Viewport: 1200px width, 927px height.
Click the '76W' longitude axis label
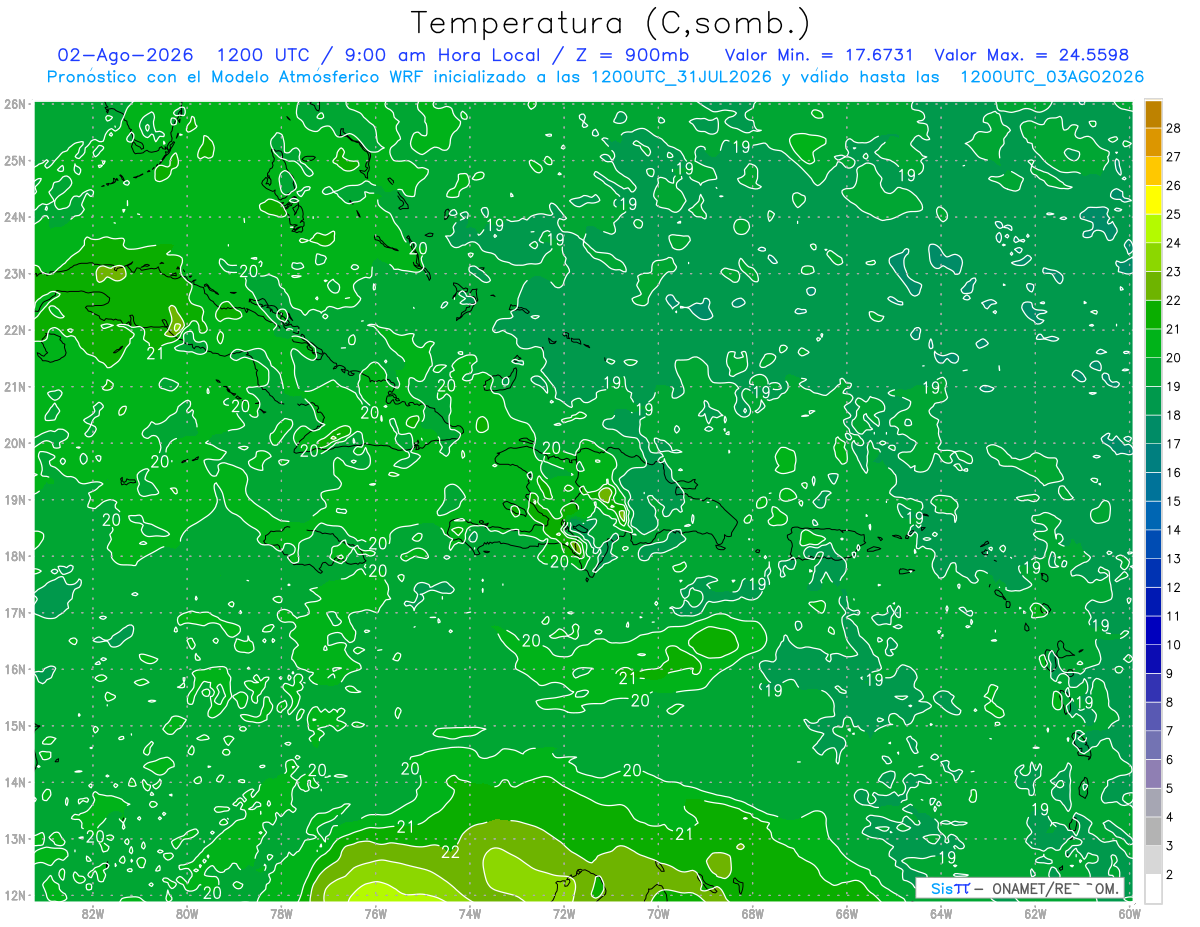[375, 913]
